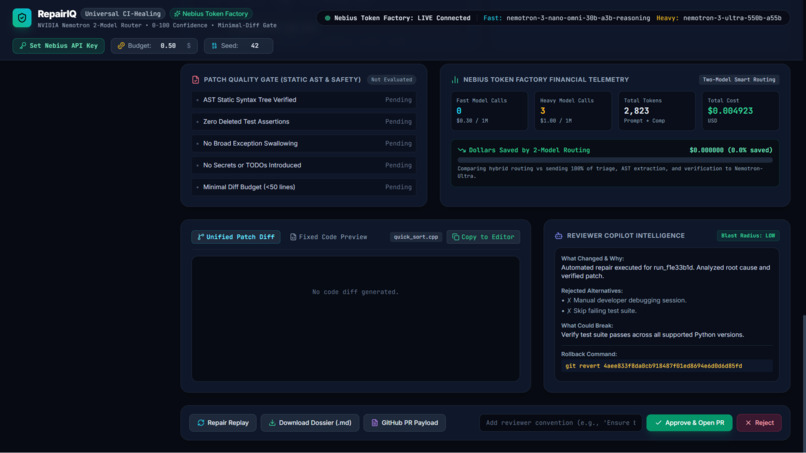Click the green LIVE Connected status dot
The width and height of the screenshot is (806, 453).
point(327,18)
